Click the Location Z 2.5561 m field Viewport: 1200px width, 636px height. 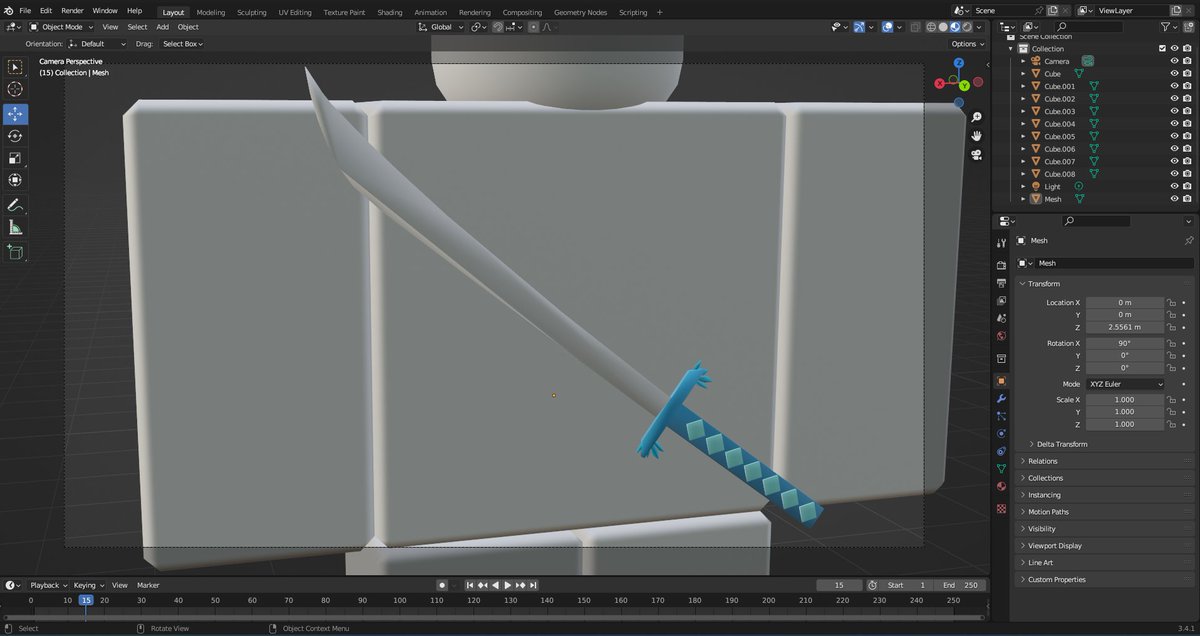coord(1125,327)
